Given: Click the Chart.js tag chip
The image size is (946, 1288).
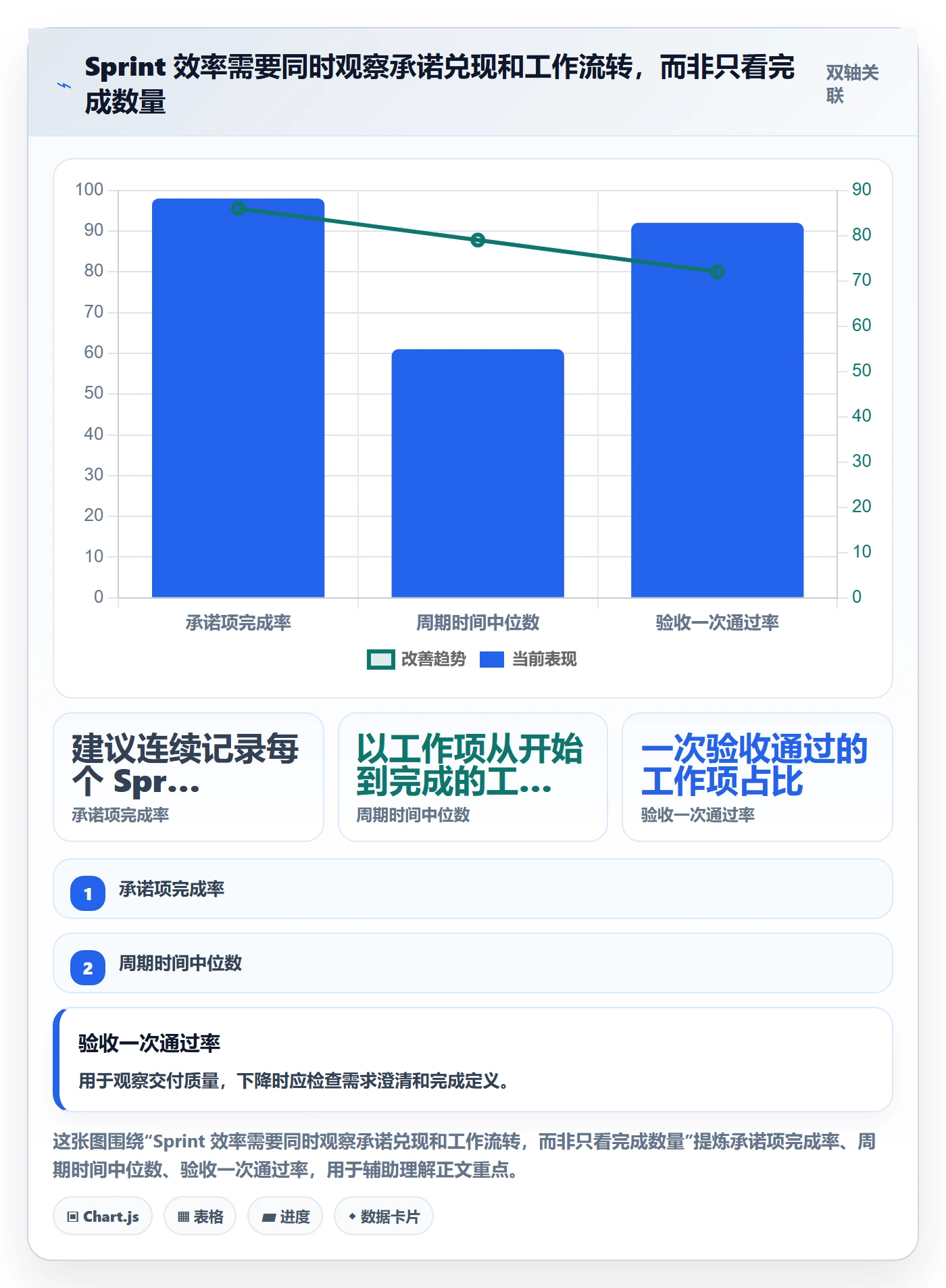Looking at the screenshot, I should 103,1216.
